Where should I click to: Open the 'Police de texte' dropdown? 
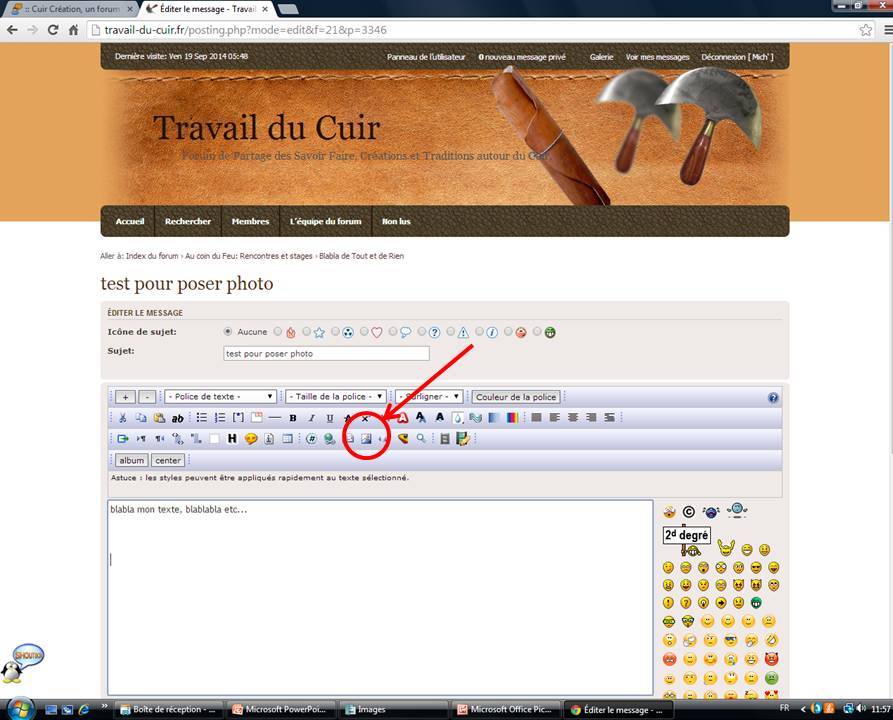click(x=221, y=397)
